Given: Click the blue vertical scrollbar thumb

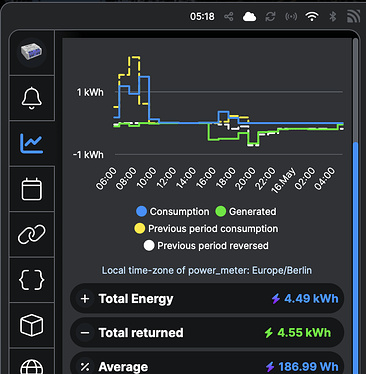Looking at the screenshot, I should click(356, 257).
